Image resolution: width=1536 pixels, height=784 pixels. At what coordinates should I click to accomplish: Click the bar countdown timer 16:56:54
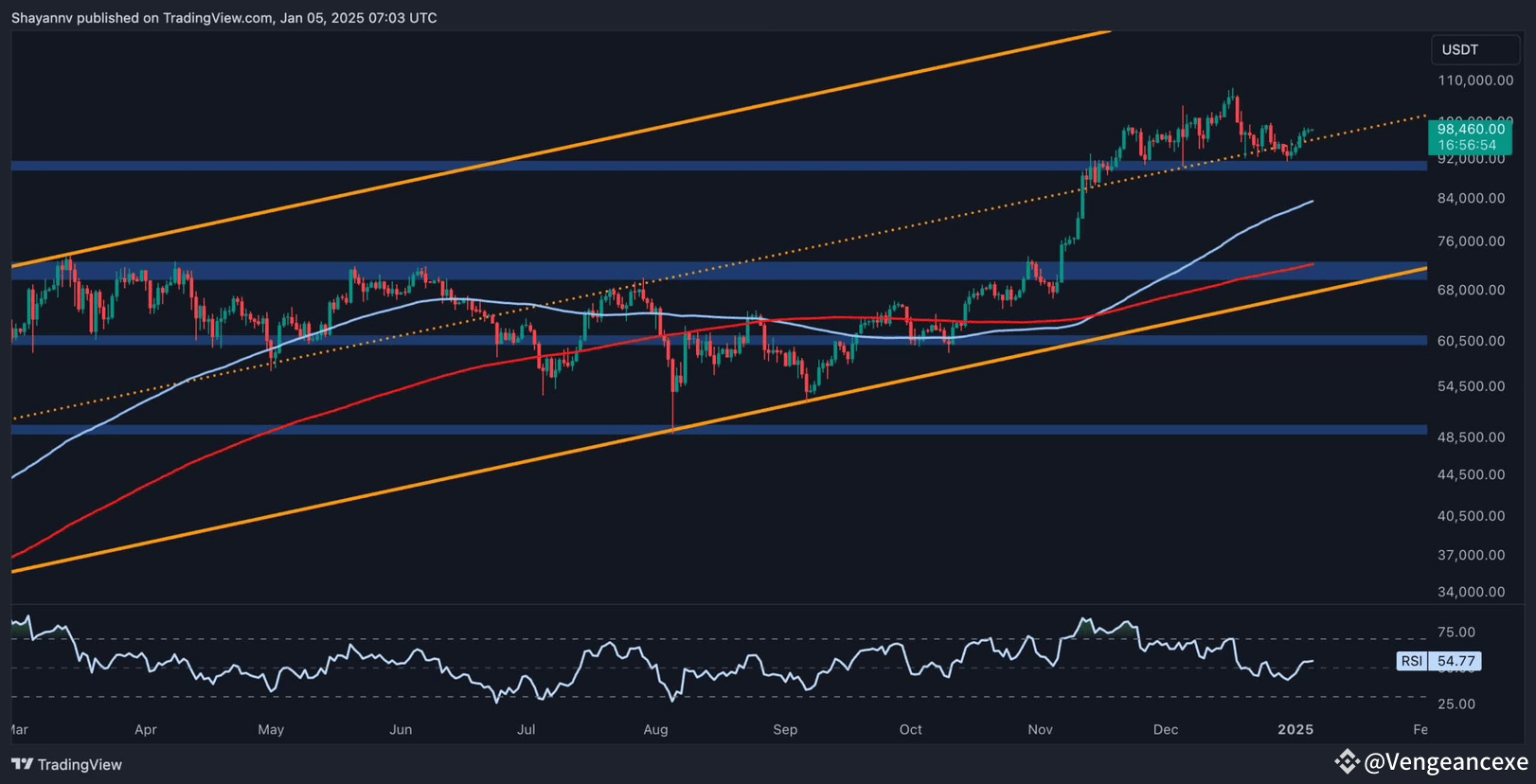[1467, 145]
